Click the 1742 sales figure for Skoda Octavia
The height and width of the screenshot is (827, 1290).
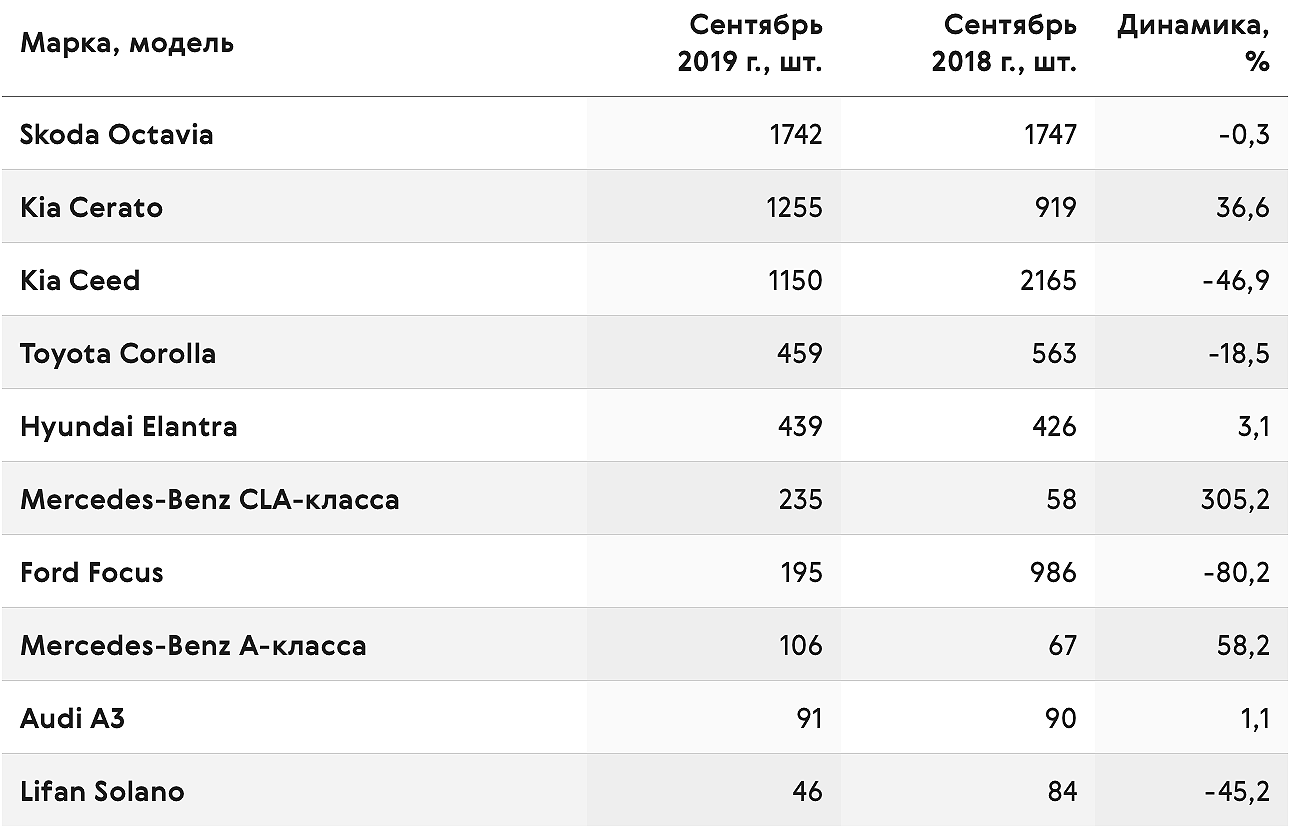click(x=796, y=134)
